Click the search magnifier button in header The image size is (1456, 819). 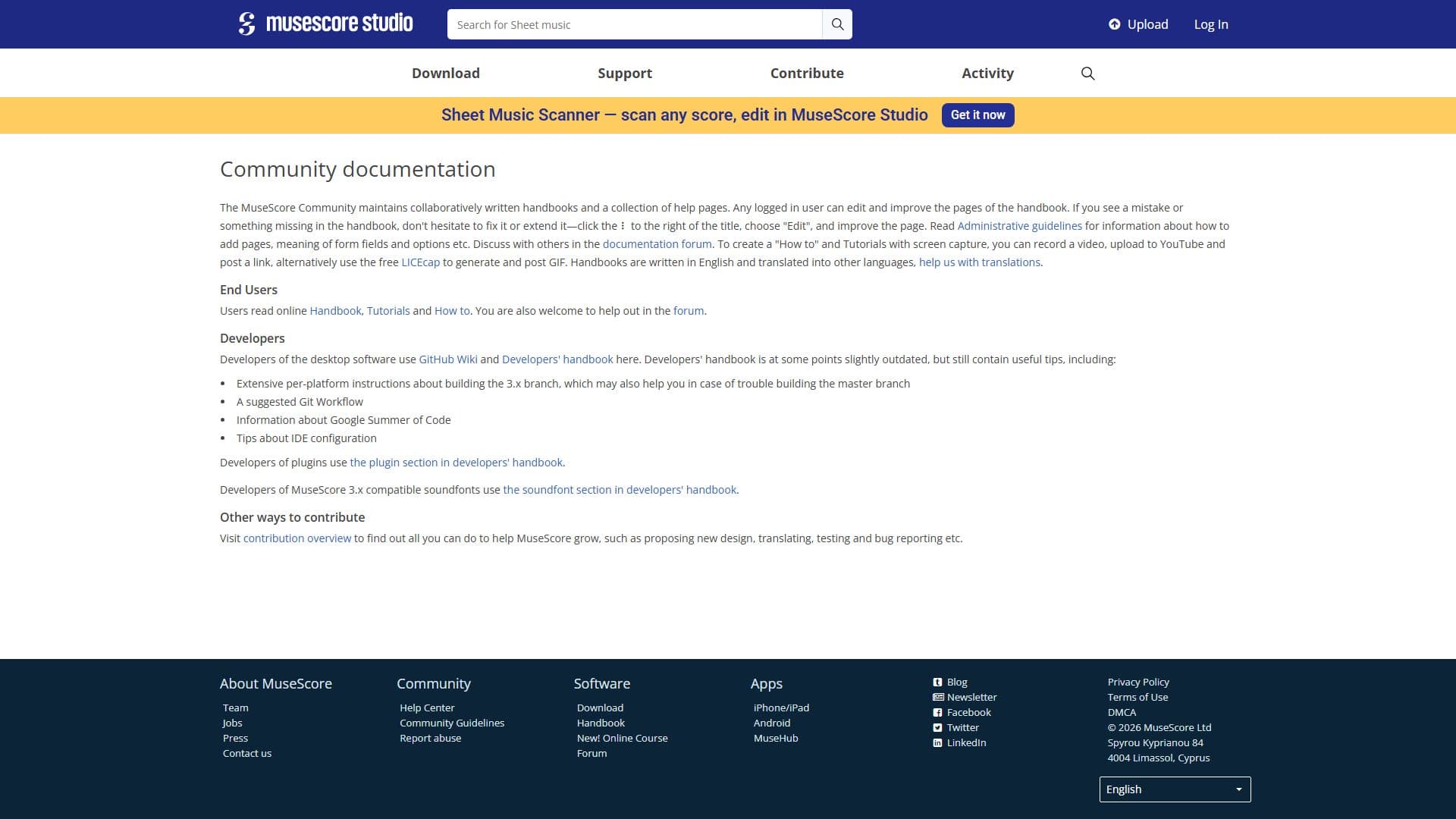[x=837, y=24]
